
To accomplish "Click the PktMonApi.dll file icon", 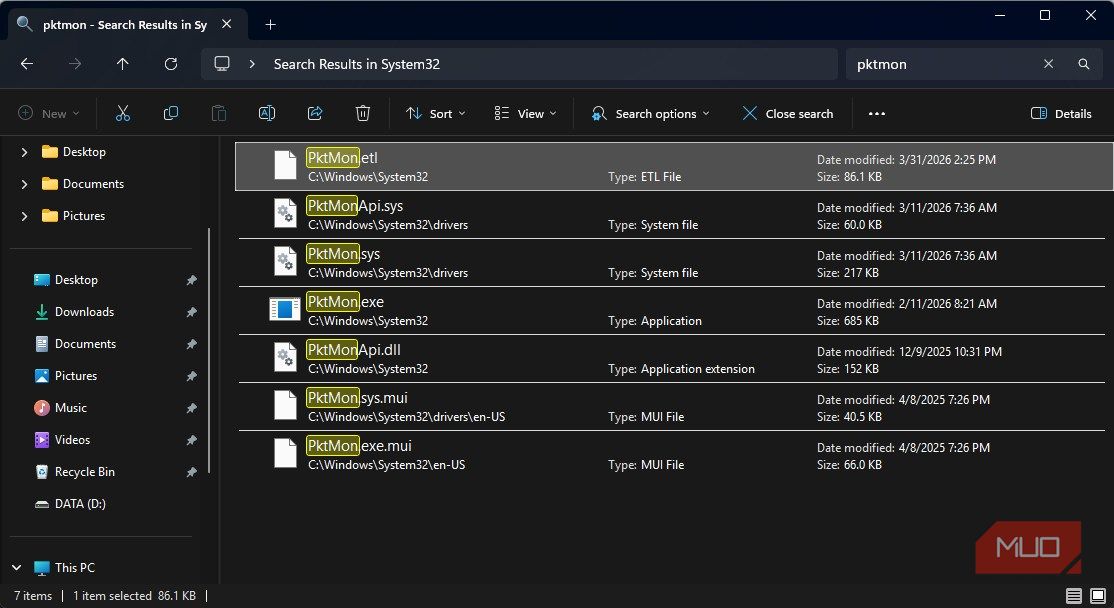I will [285, 358].
